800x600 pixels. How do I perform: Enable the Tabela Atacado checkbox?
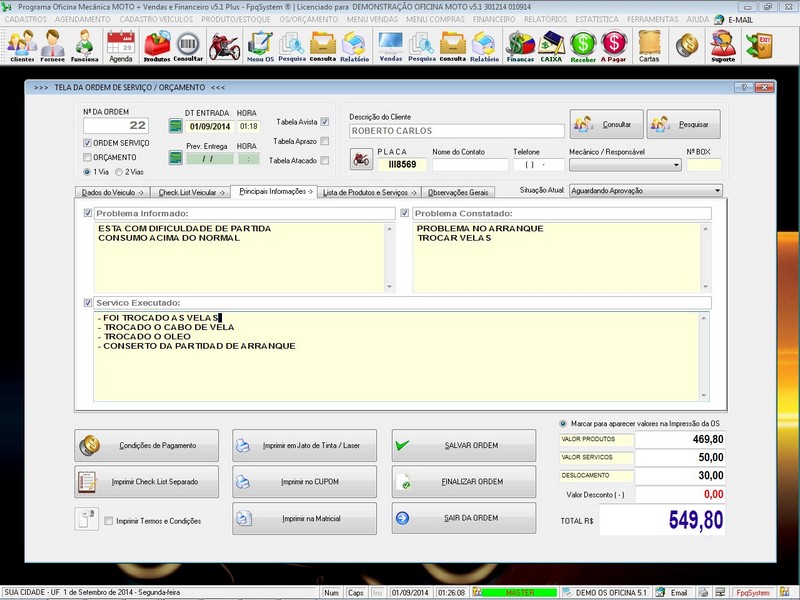click(x=325, y=161)
